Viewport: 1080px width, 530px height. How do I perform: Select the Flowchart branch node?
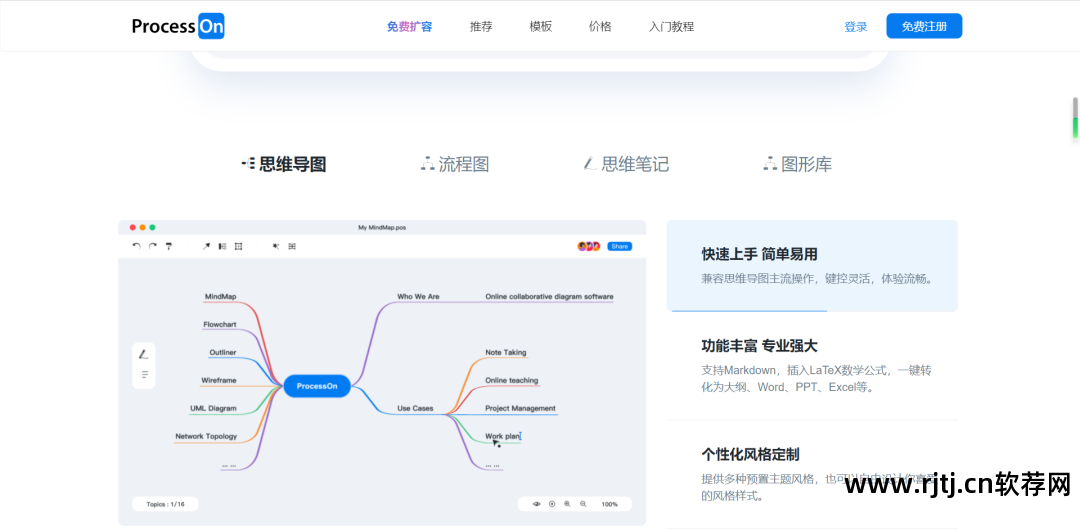pos(220,324)
